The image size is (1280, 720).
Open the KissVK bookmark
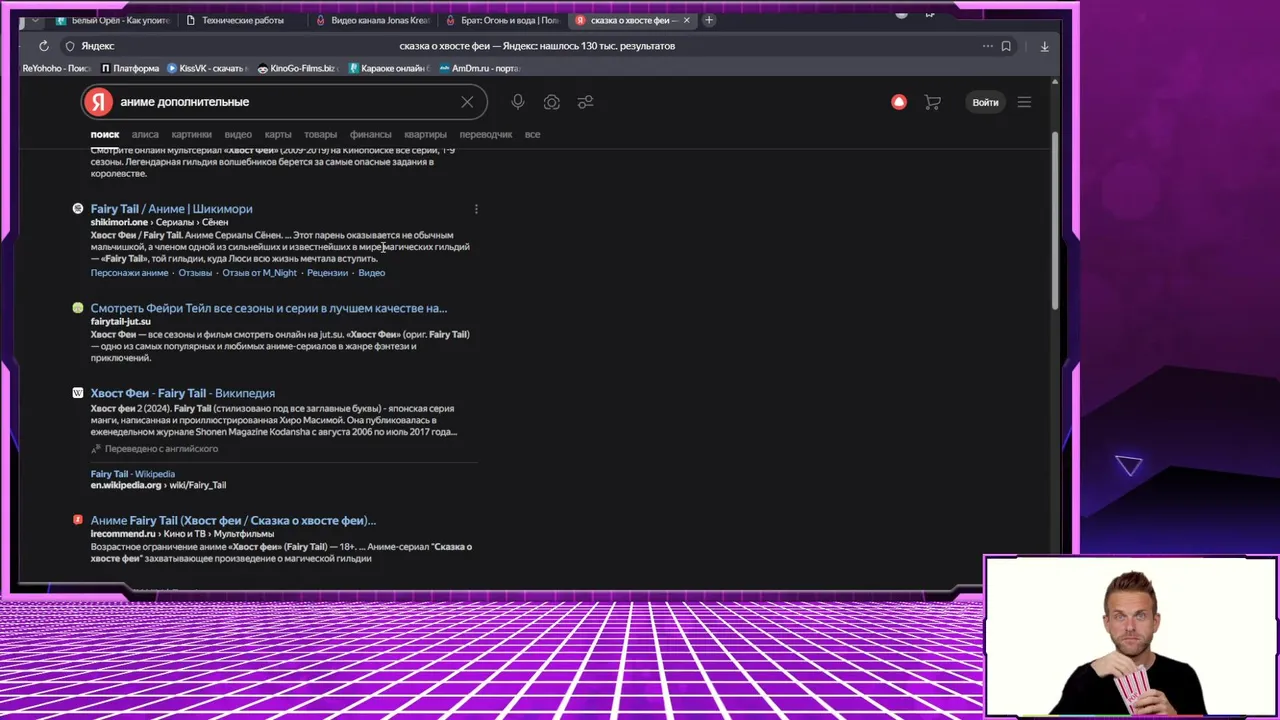pyautogui.click(x=206, y=69)
